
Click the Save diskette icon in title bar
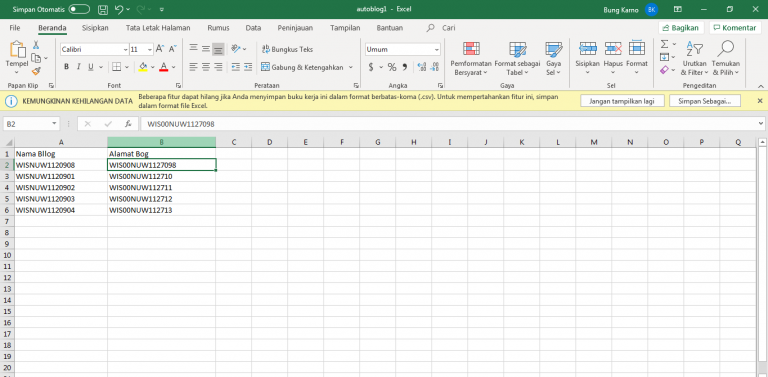tap(103, 9)
